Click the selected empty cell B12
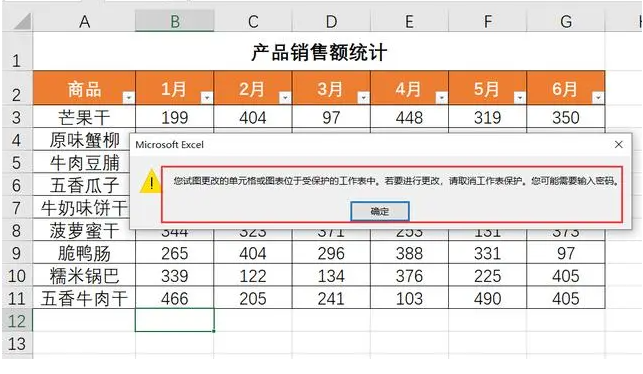The height and width of the screenshot is (374, 643). click(x=175, y=320)
